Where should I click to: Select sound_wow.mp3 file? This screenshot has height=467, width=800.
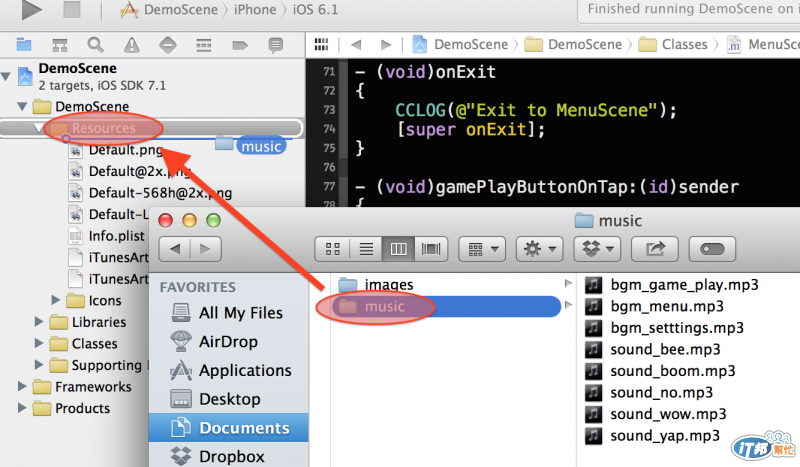656,414
